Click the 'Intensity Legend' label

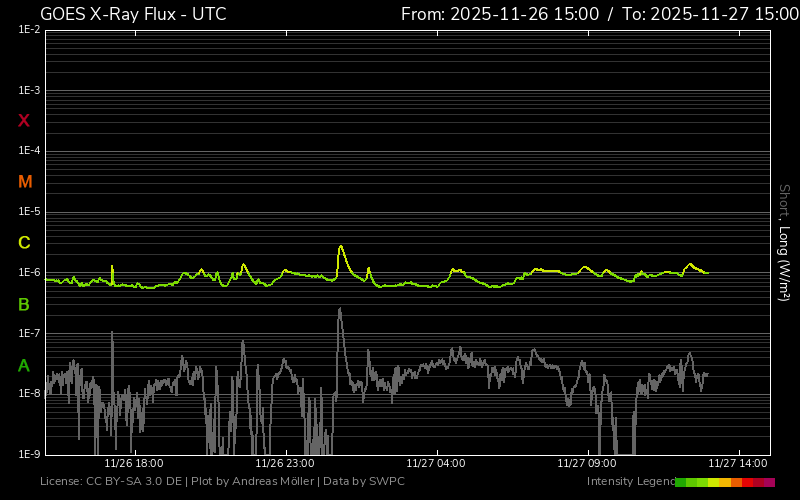pos(631,481)
